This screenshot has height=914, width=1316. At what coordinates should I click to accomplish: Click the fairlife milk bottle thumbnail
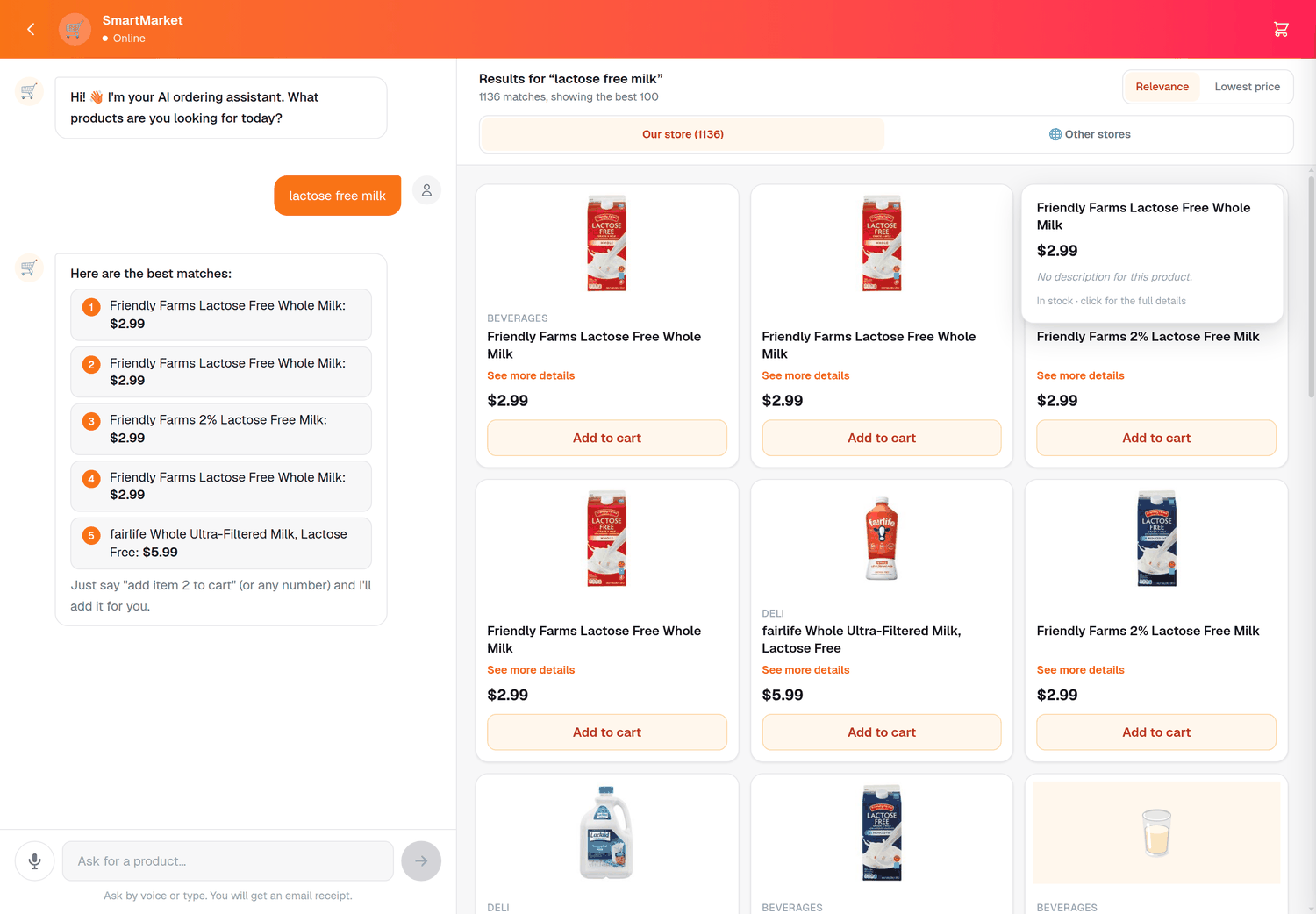[x=882, y=539]
